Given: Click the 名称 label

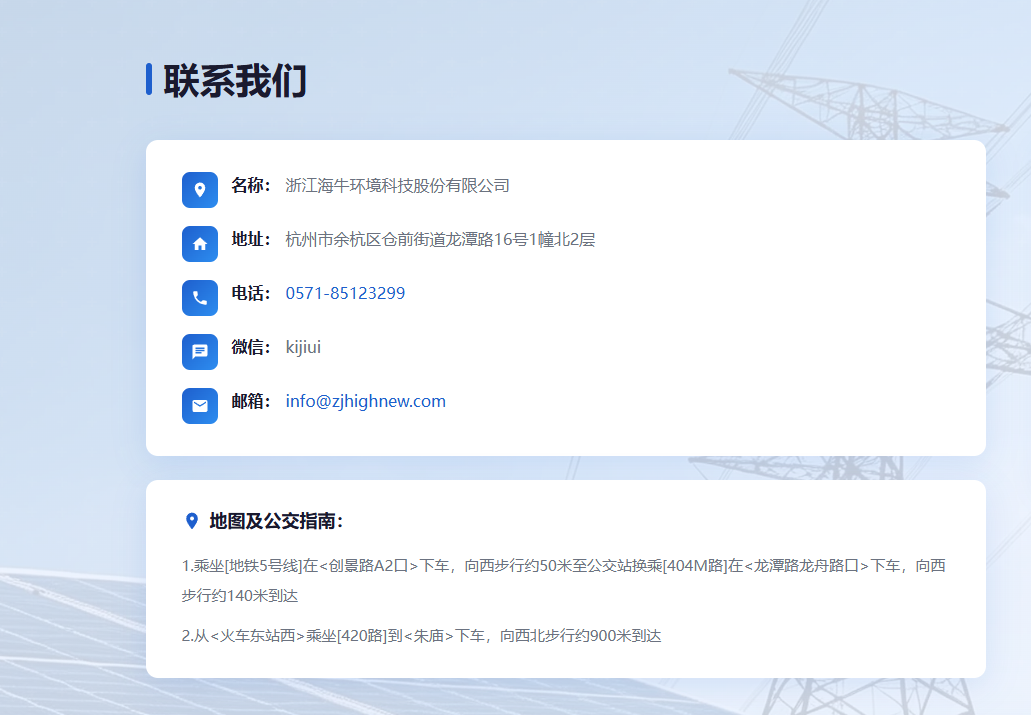Looking at the screenshot, I should [x=251, y=185].
